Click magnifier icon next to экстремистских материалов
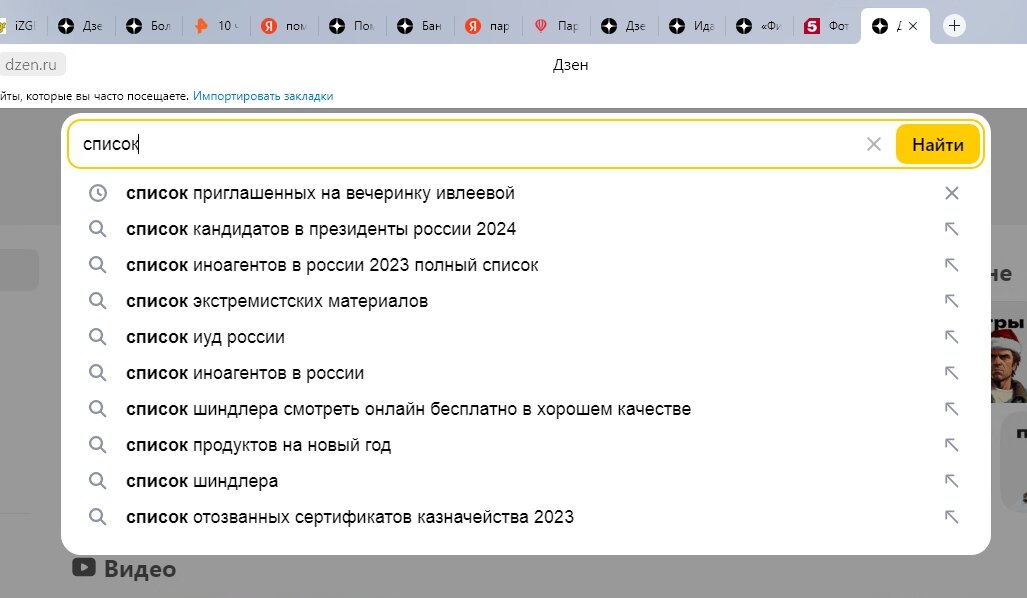Screen dimensions: 1027x598 click(x=98, y=301)
